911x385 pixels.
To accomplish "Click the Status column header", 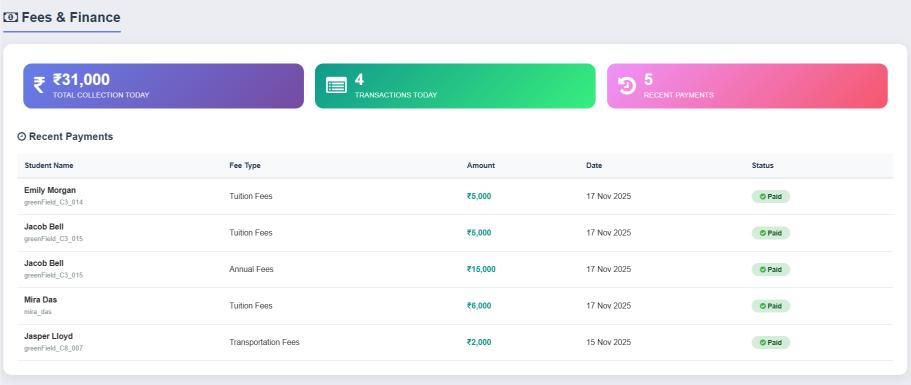I will pos(762,165).
